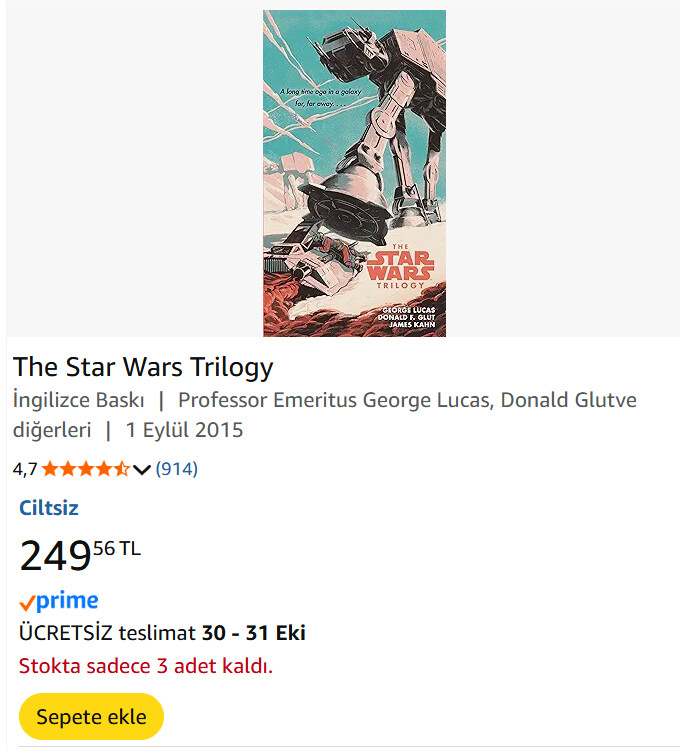Open "The Star Wars Trilogy" product title

coord(143,367)
